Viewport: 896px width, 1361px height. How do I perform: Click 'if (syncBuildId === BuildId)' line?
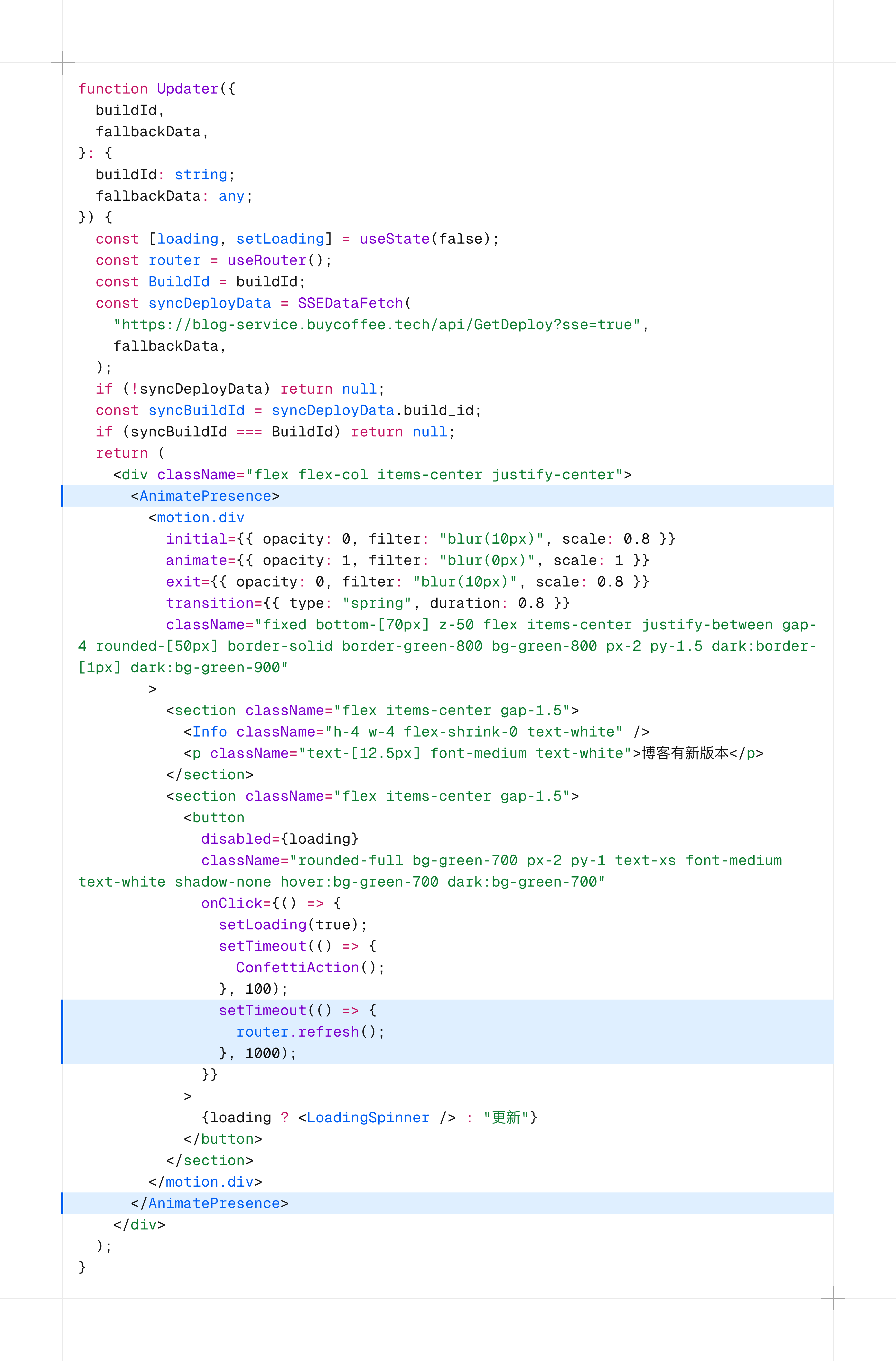(x=276, y=432)
